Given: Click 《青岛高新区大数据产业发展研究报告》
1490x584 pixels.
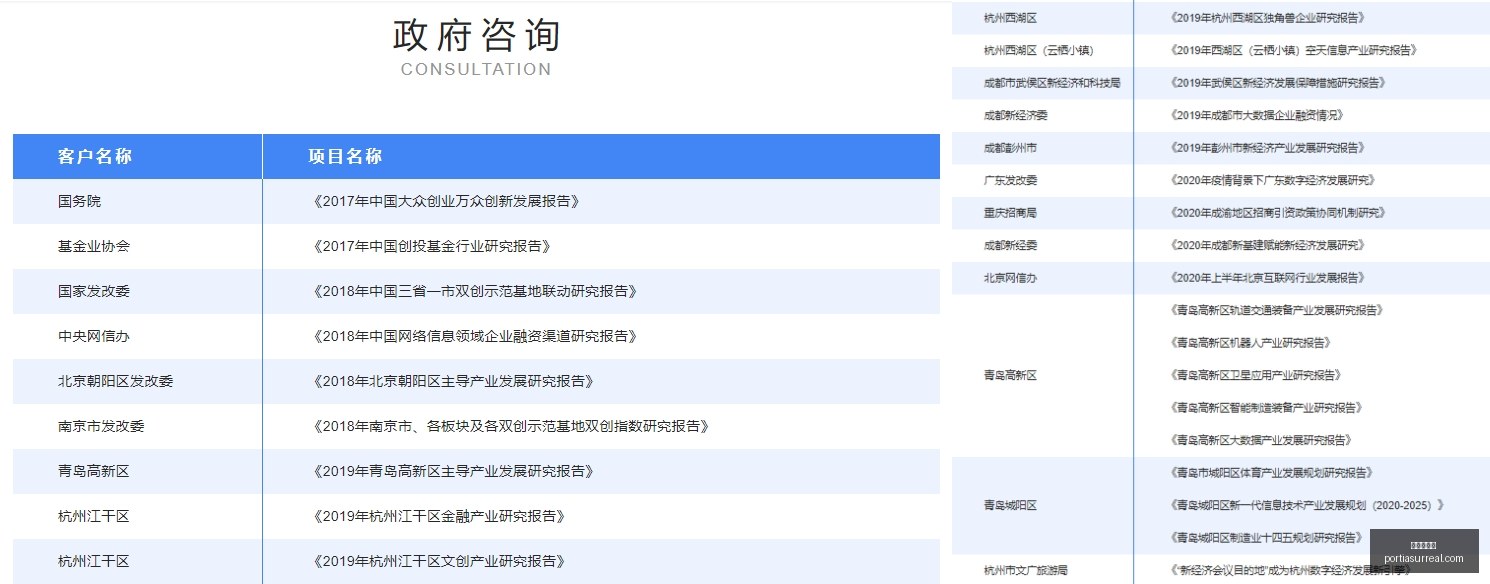Looking at the screenshot, I should click(1261, 440).
